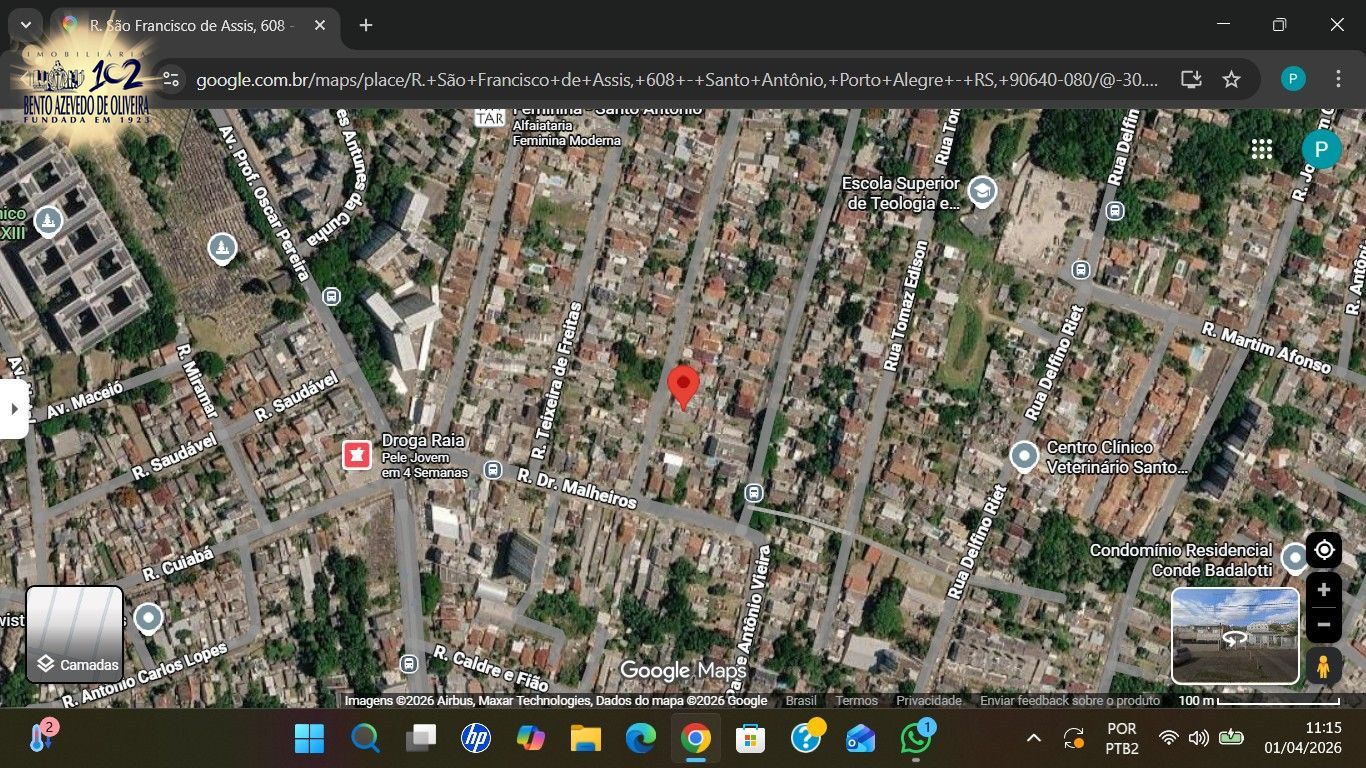Click the My Location target icon
This screenshot has width=1366, height=768.
coord(1324,551)
